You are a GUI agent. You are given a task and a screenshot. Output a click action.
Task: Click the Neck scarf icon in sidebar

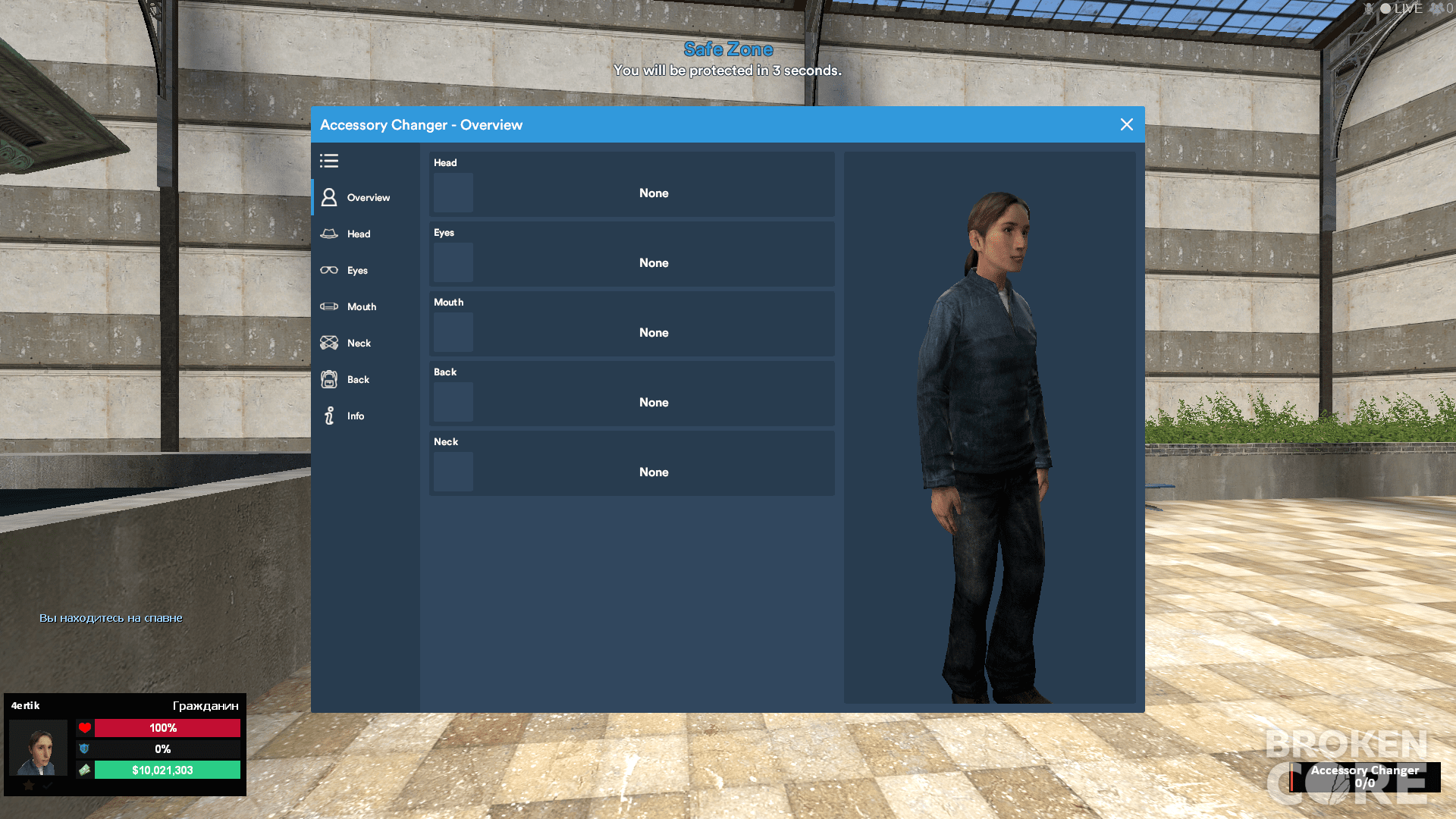(x=329, y=343)
